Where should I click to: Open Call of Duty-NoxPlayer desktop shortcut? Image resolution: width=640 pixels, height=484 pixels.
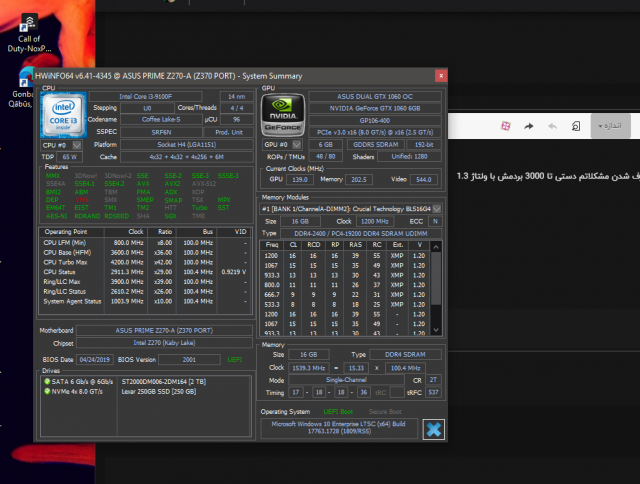pyautogui.click(x=29, y=33)
